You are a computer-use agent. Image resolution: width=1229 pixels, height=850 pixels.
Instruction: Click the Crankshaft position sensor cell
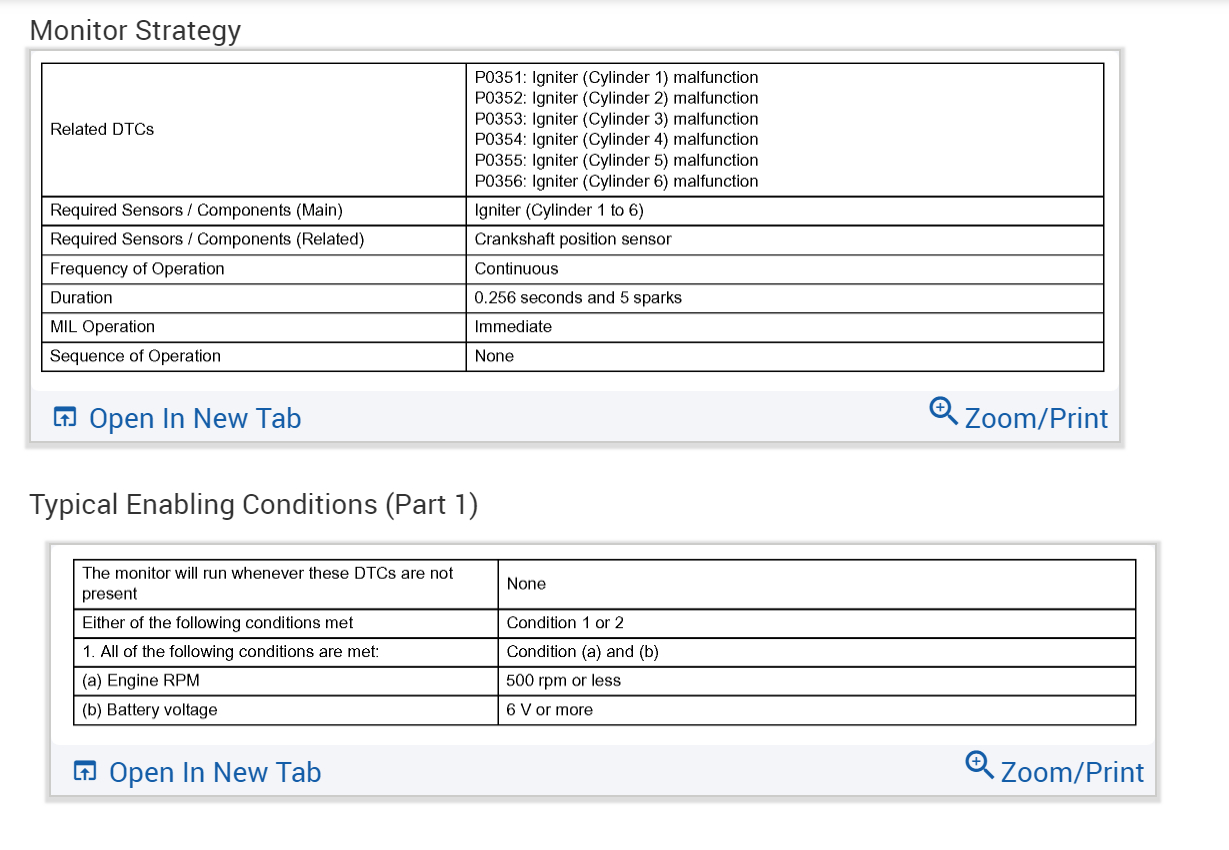click(x=573, y=239)
